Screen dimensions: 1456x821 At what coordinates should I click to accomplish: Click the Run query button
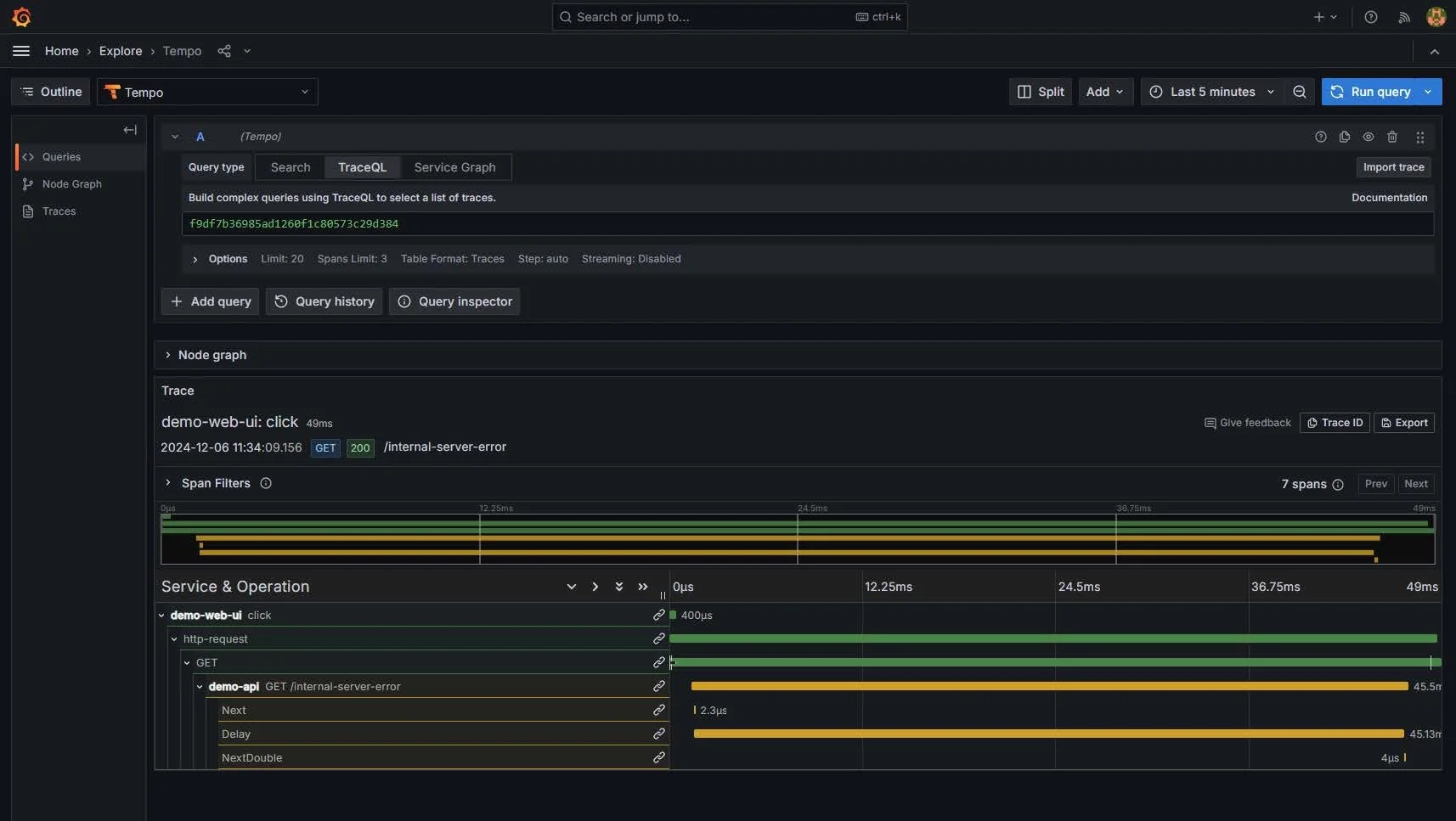[x=1369, y=92]
